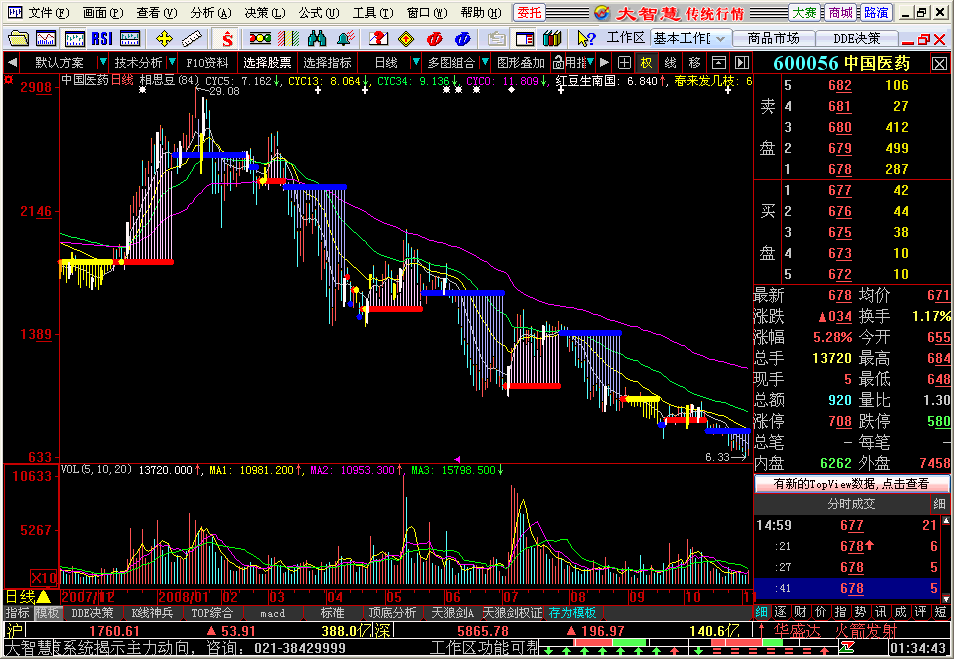Open the yellow folder toolbar icon
The width and height of the screenshot is (954, 659).
click(x=18, y=39)
